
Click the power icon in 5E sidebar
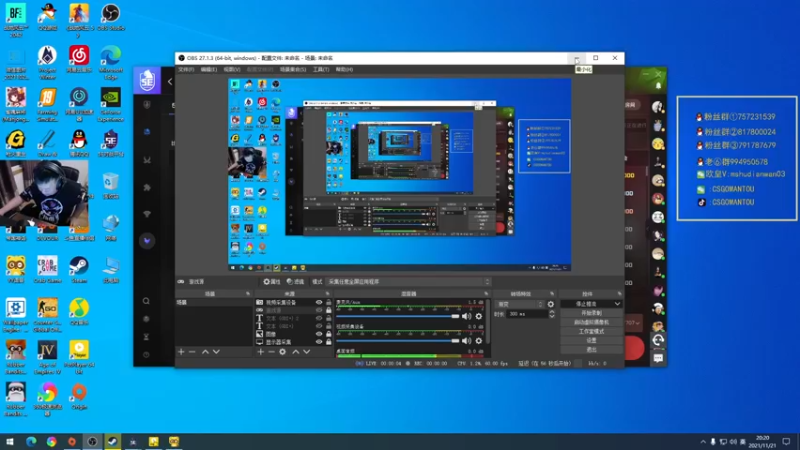point(146,355)
